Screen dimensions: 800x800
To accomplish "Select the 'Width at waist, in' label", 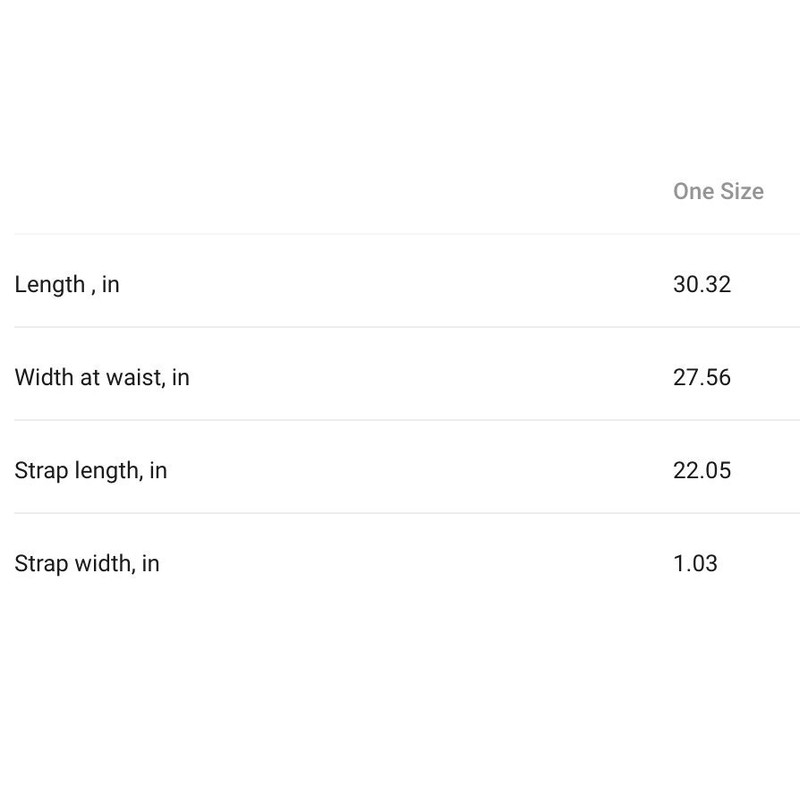I will [x=101, y=377].
